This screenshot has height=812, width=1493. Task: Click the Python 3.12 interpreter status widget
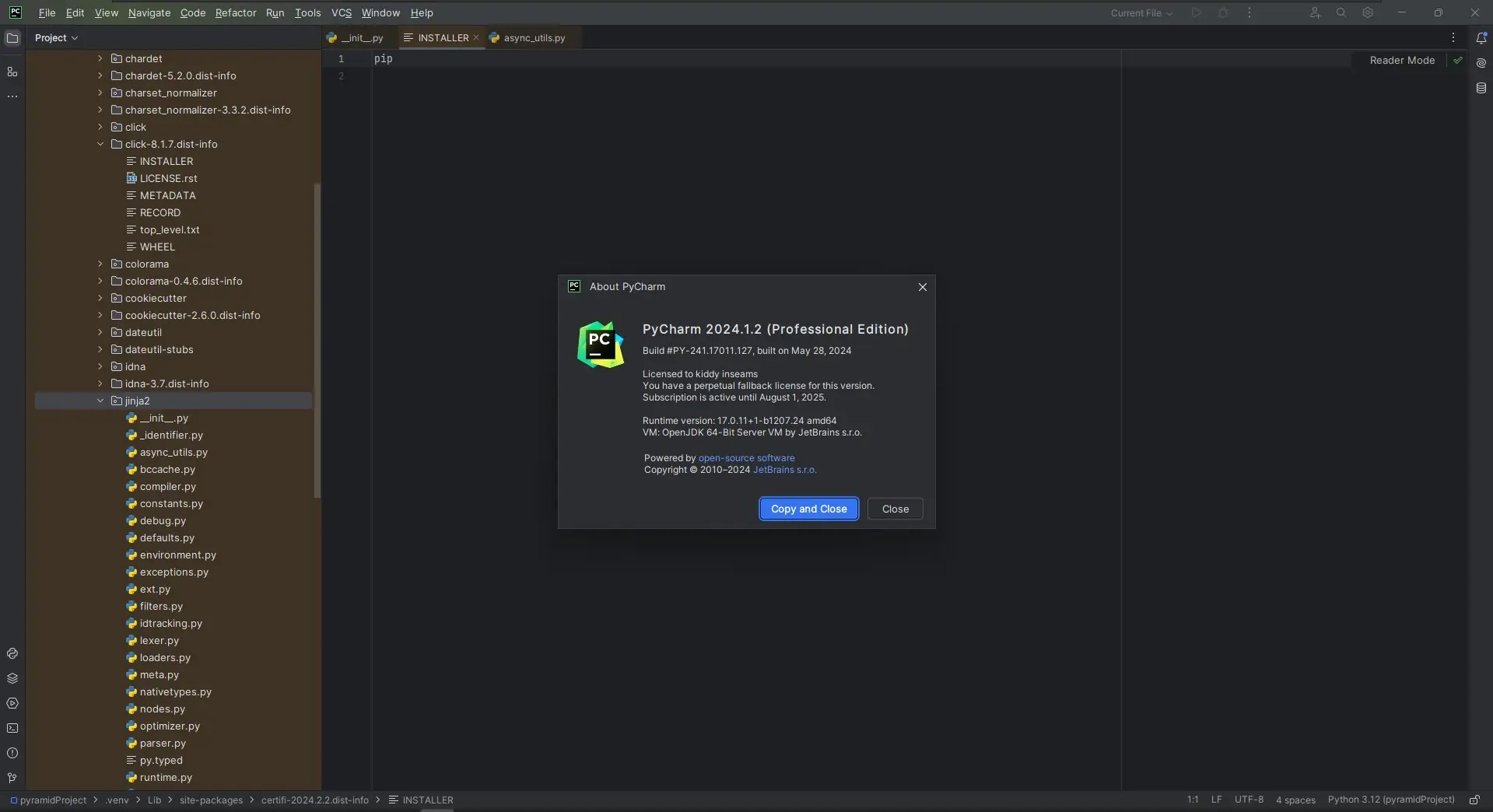pos(1391,800)
